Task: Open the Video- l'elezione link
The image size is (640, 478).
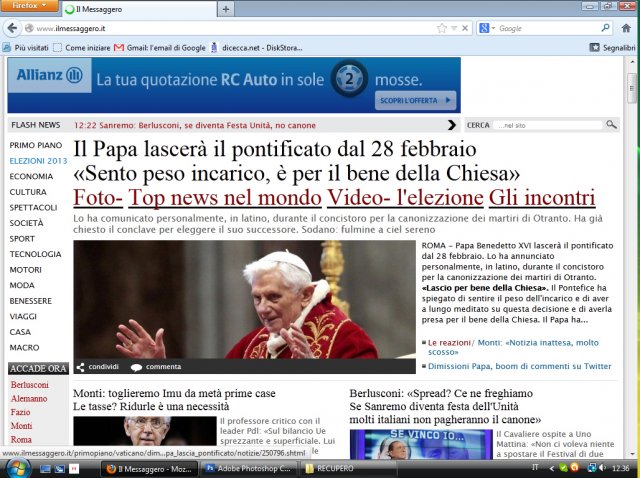Action: 405,198
